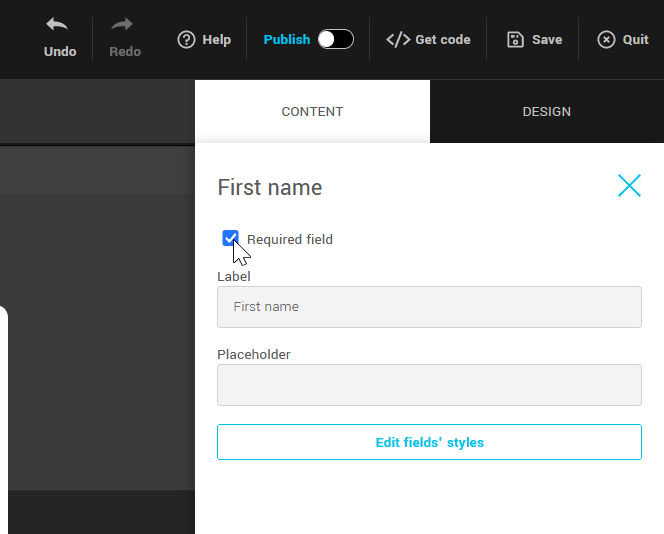Image resolution: width=664 pixels, height=534 pixels.
Task: Click the Required field label text
Action: click(x=290, y=240)
